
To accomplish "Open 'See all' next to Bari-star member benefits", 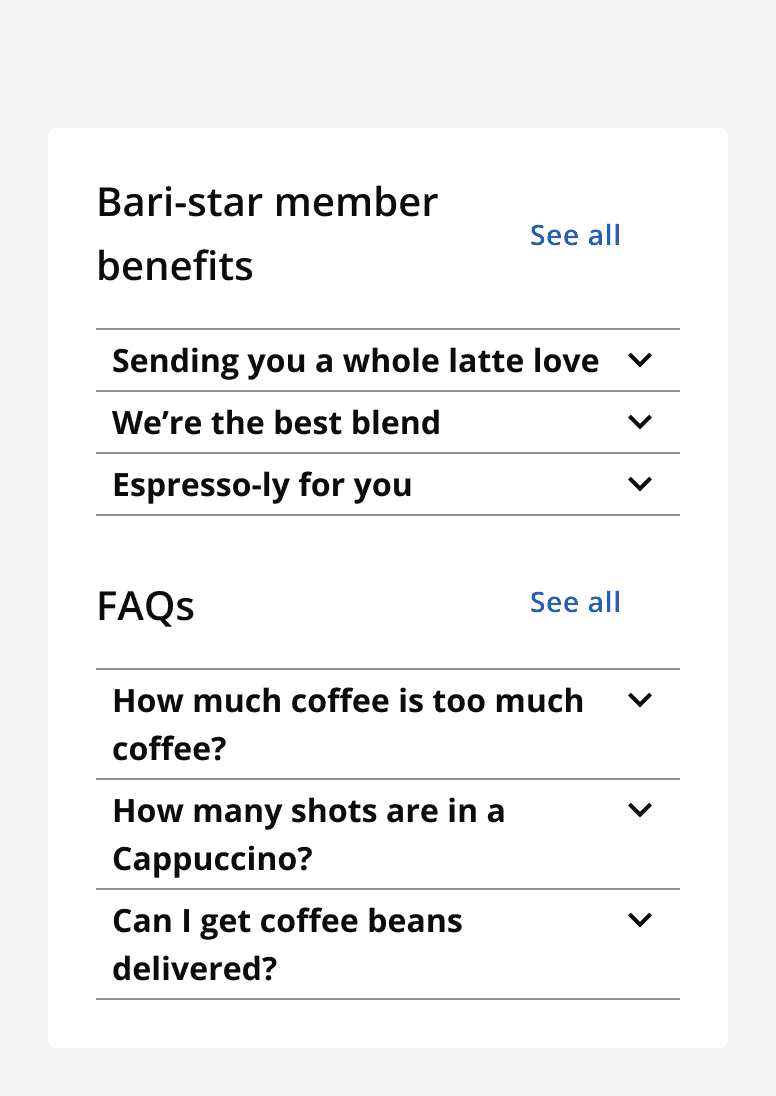I will (x=575, y=235).
